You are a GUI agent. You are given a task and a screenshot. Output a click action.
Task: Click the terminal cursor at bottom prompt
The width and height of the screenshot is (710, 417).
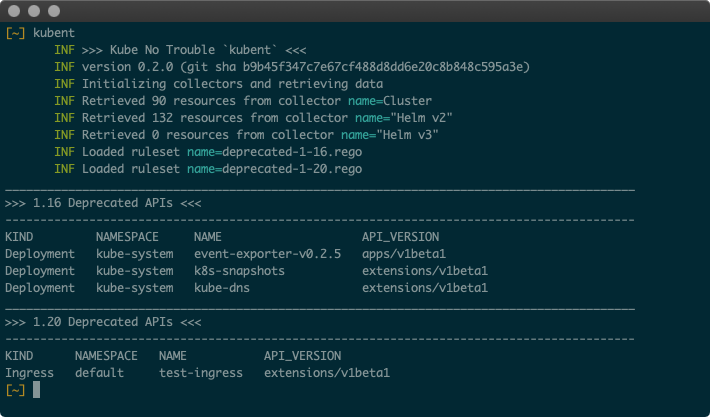pyautogui.click(x=37, y=390)
